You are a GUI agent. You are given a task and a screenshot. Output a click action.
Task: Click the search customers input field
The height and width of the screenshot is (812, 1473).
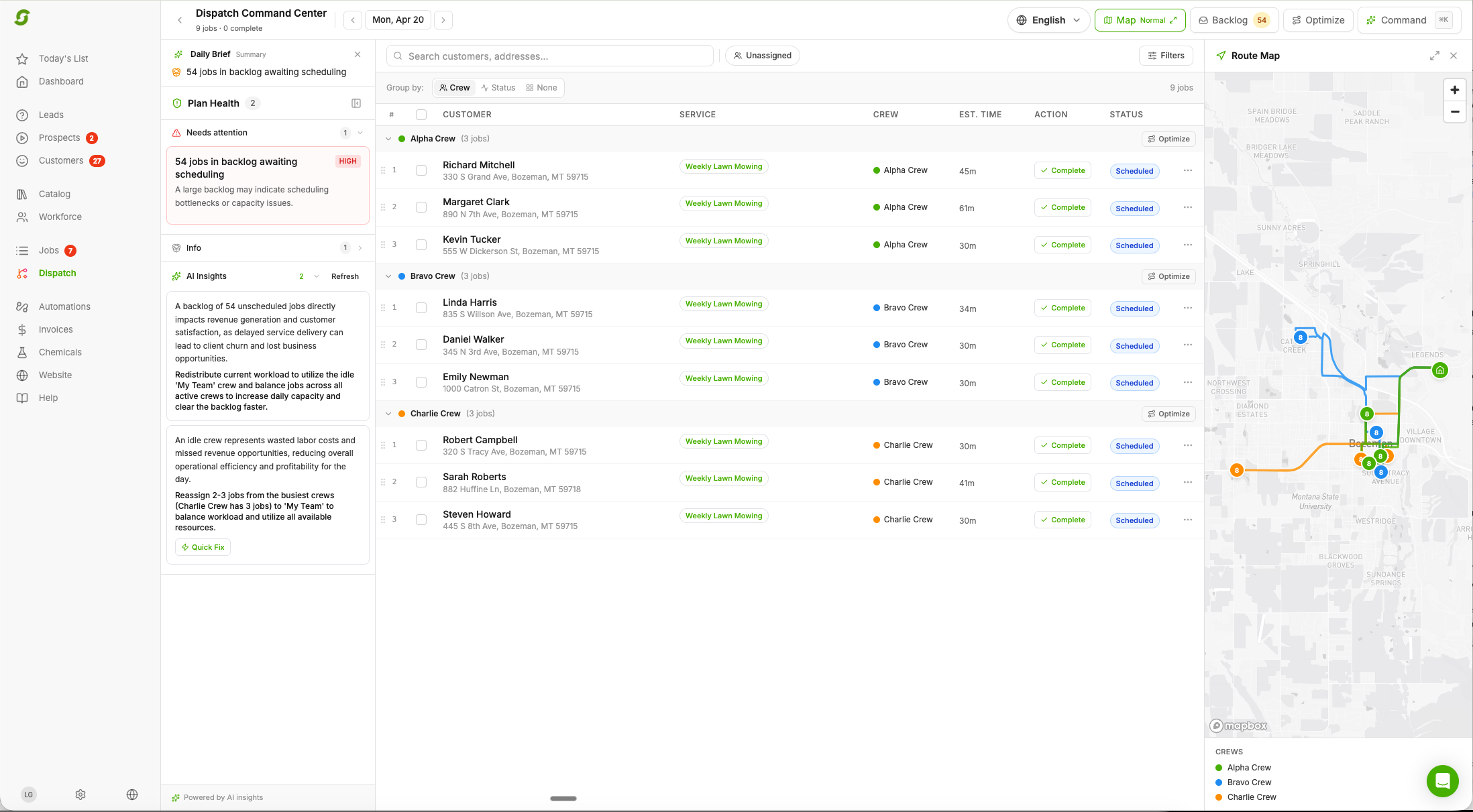[x=550, y=56]
